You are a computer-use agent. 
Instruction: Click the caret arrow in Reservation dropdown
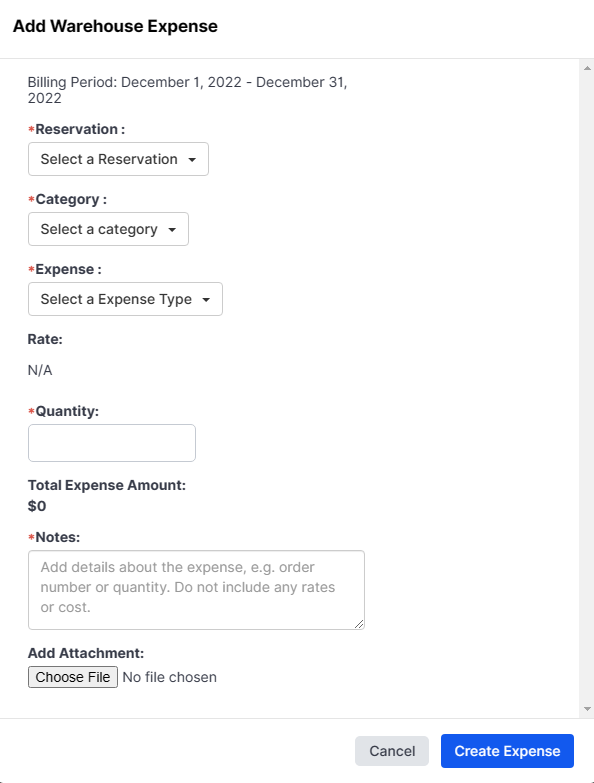point(192,160)
